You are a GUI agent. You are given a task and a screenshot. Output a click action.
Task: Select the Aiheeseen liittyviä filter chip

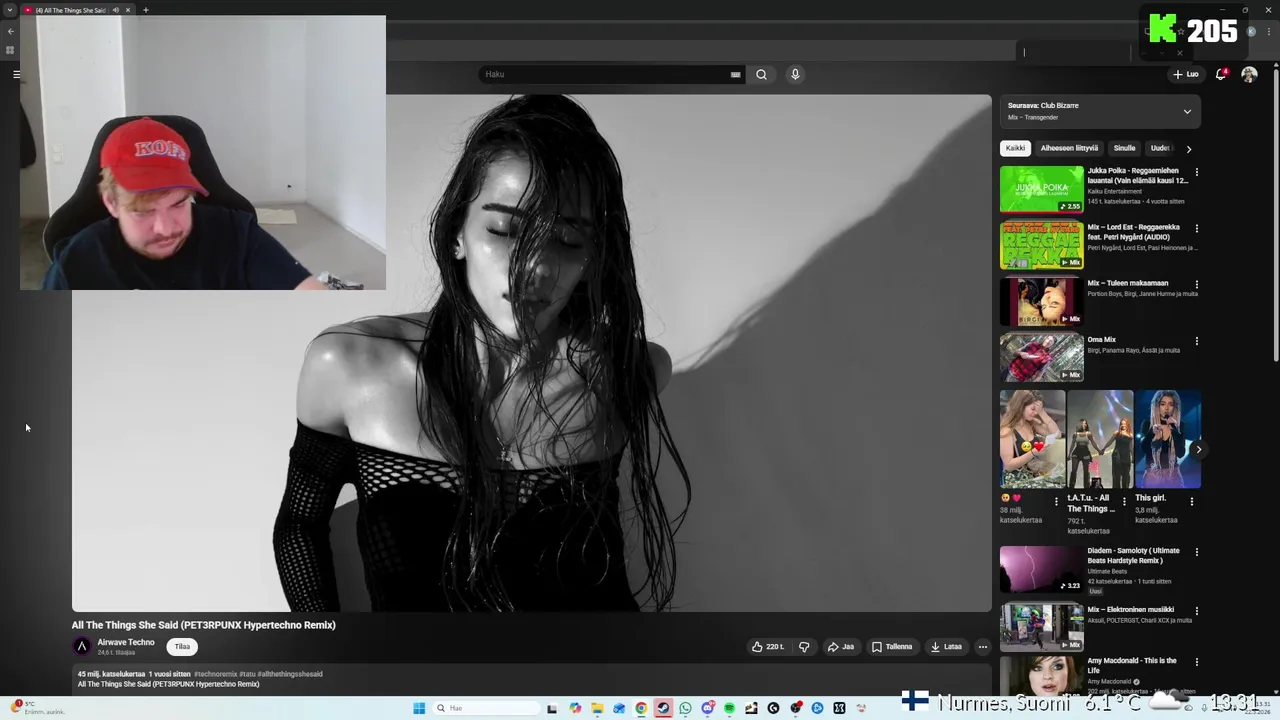point(1069,148)
